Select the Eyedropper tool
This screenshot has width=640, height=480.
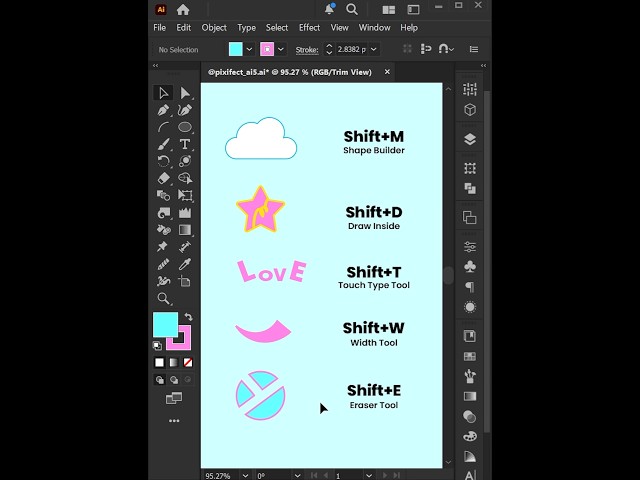[x=185, y=264]
